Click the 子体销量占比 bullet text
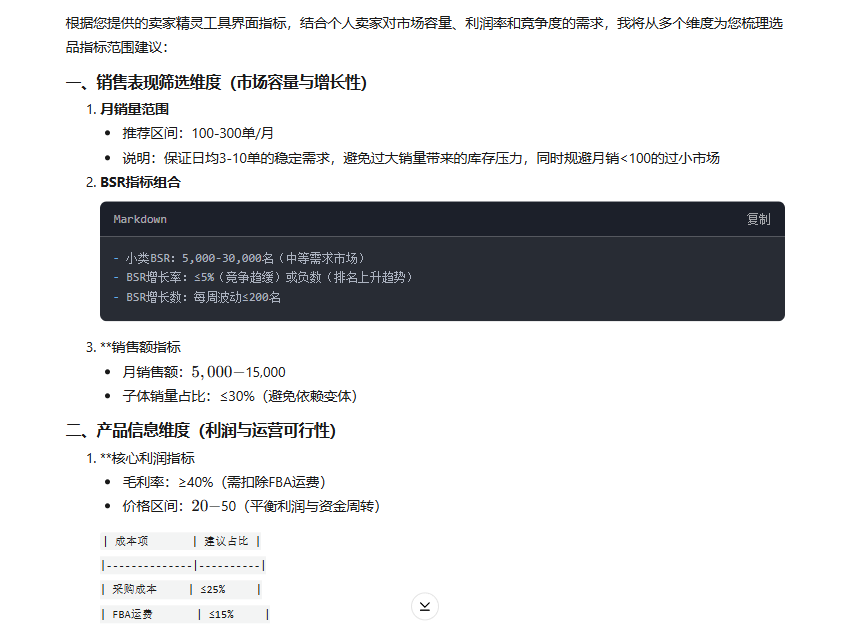 [239, 396]
